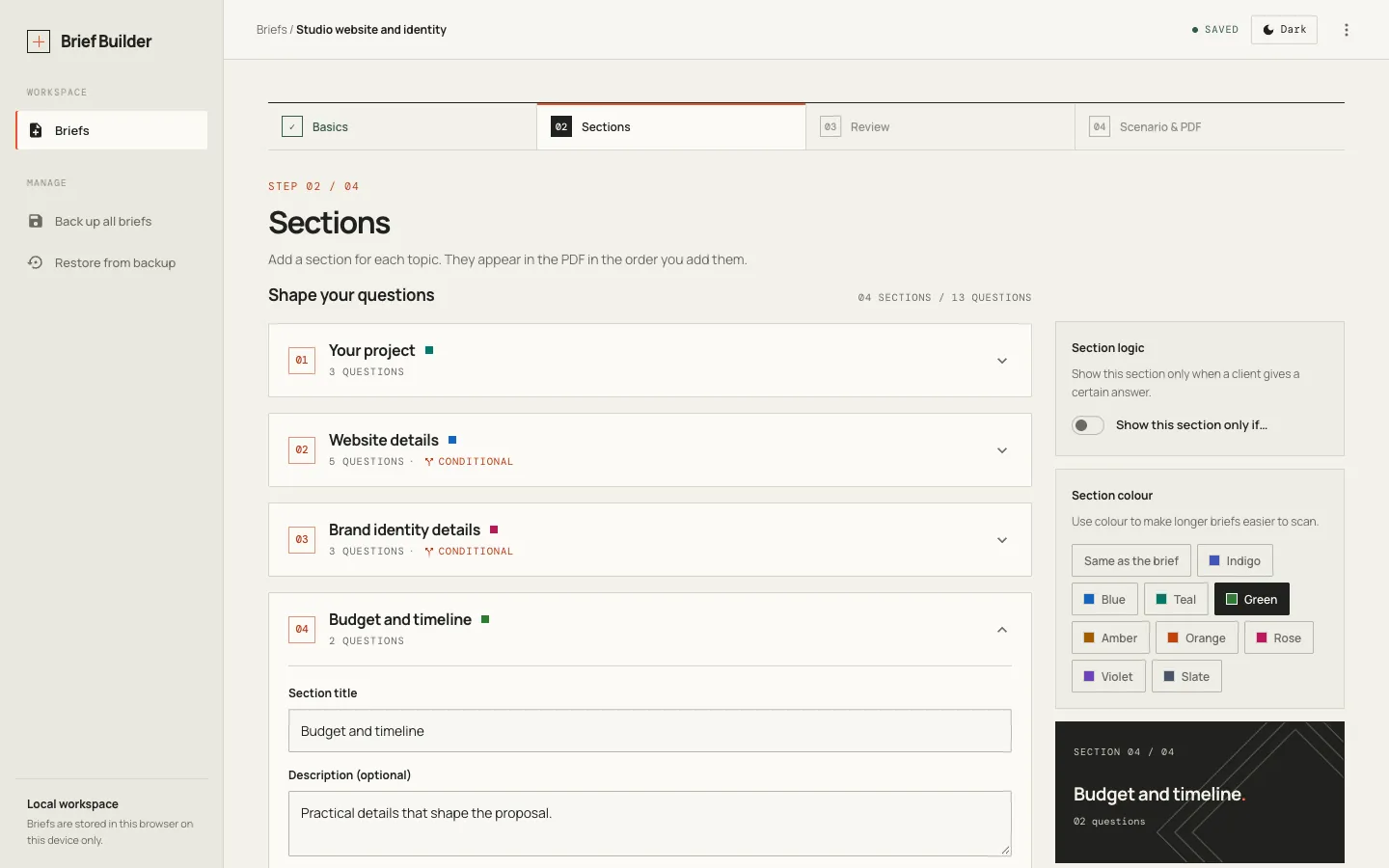The width and height of the screenshot is (1389, 868).
Task: Click Back up all briefs
Action: click(112, 221)
